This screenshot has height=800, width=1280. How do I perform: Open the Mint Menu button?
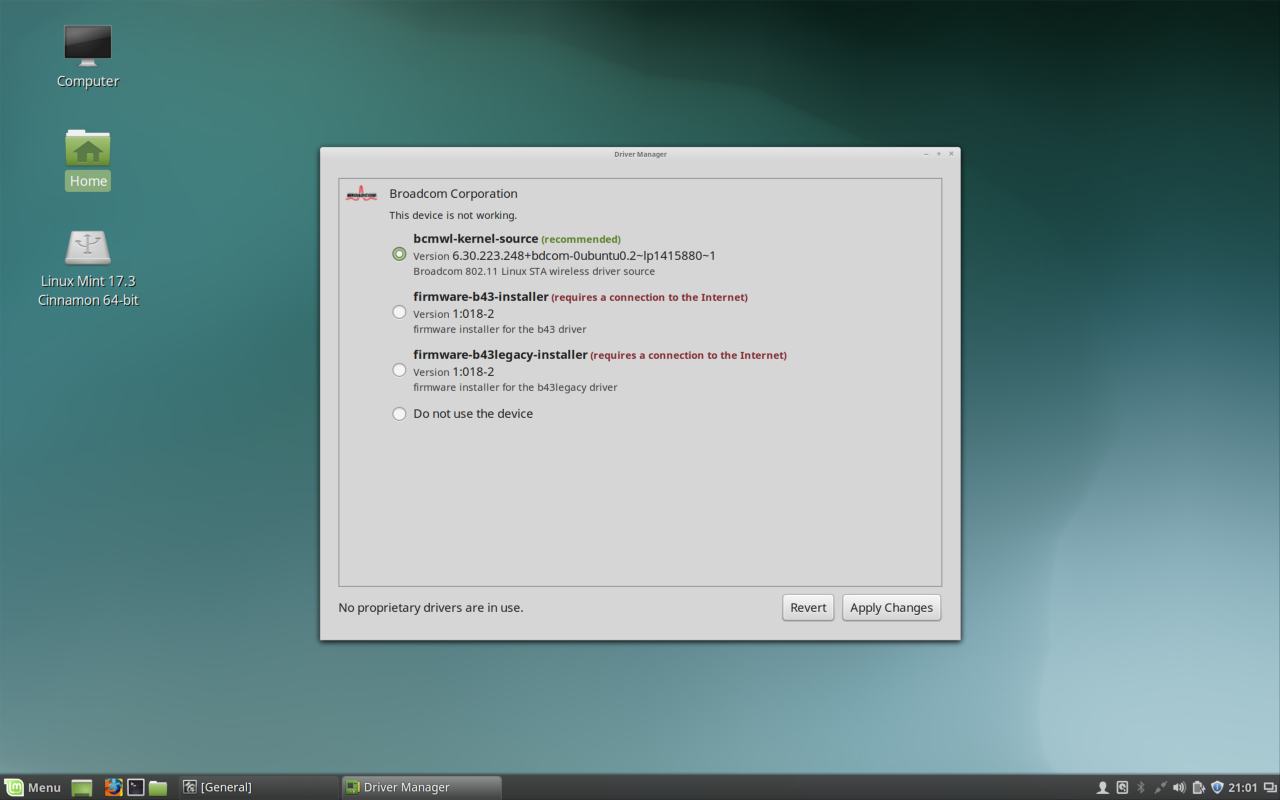[x=33, y=787]
